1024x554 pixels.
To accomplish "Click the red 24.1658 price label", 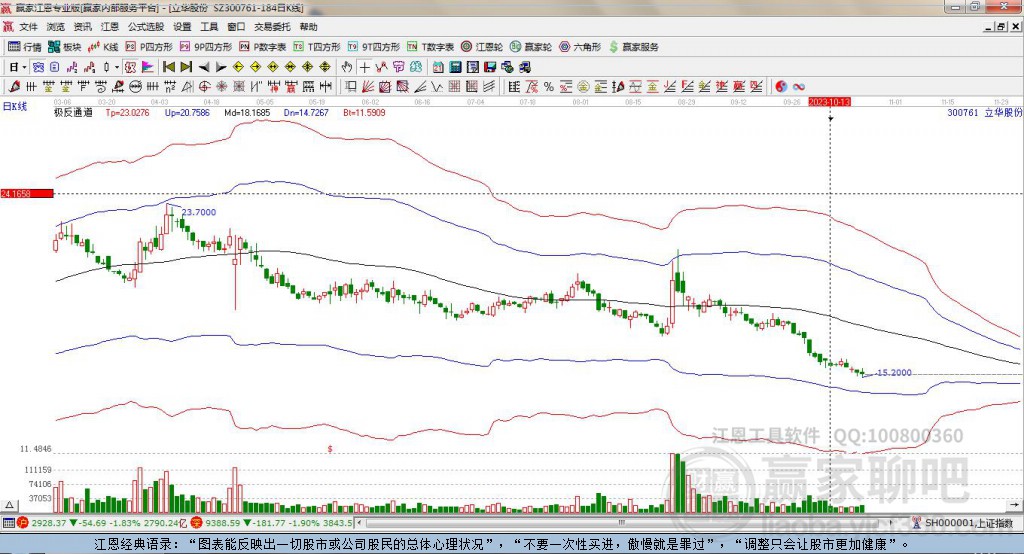I will tap(27, 193).
